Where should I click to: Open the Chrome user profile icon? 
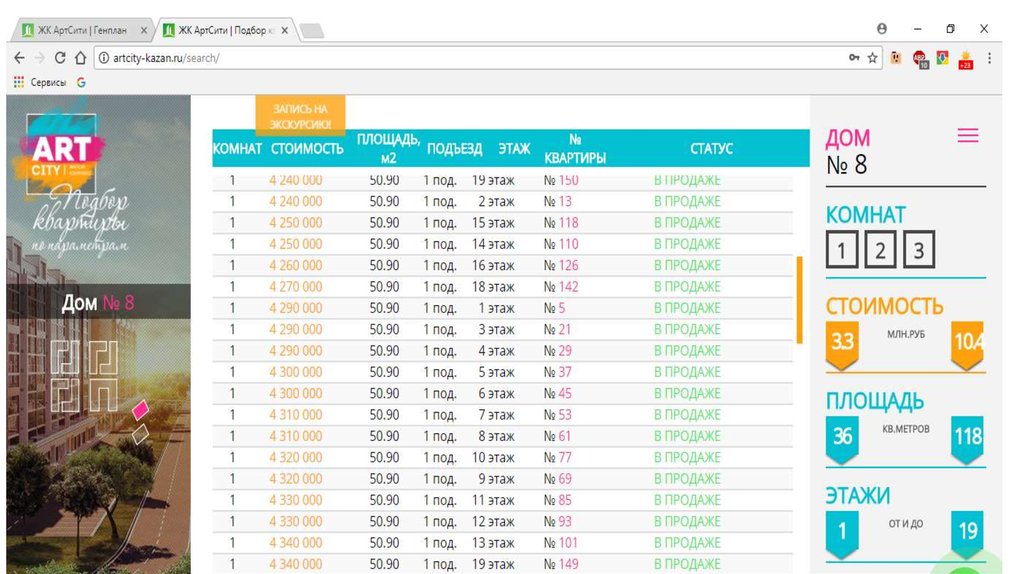pos(882,29)
